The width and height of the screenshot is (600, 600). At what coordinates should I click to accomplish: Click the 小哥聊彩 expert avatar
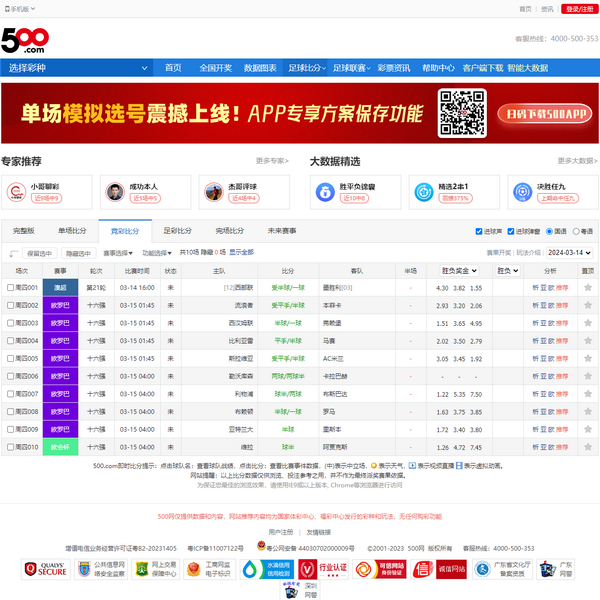(17, 191)
